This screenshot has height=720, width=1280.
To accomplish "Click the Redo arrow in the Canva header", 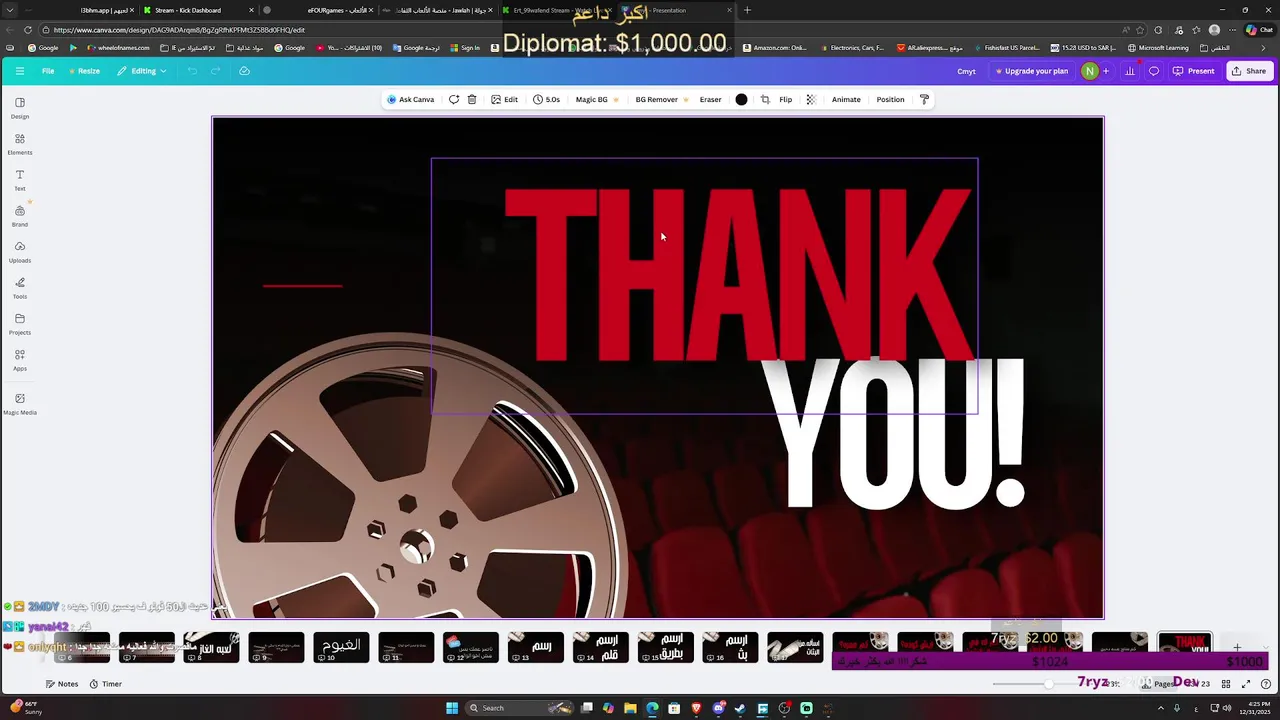I will click(215, 71).
